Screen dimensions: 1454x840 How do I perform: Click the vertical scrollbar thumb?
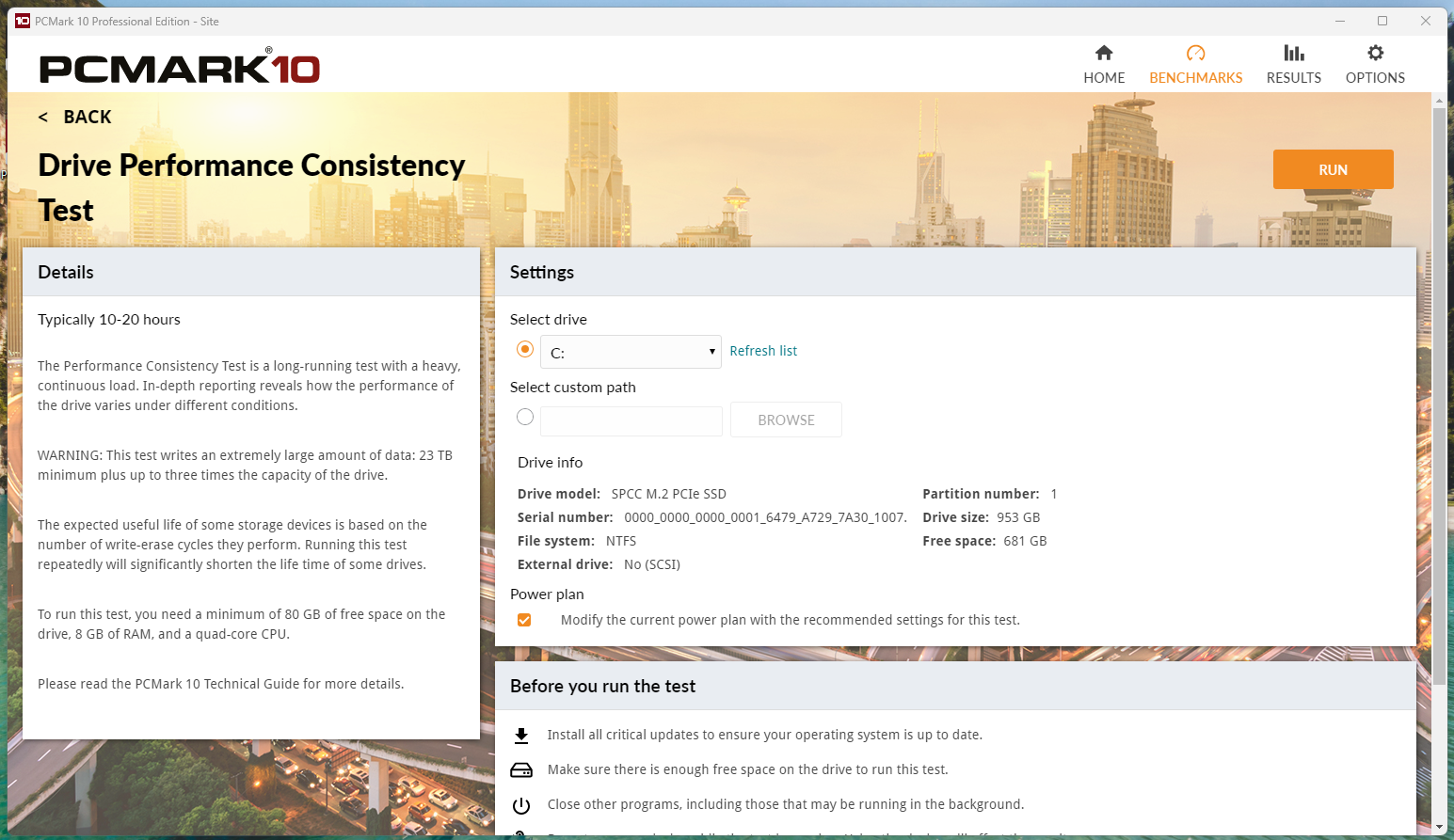[1439, 395]
